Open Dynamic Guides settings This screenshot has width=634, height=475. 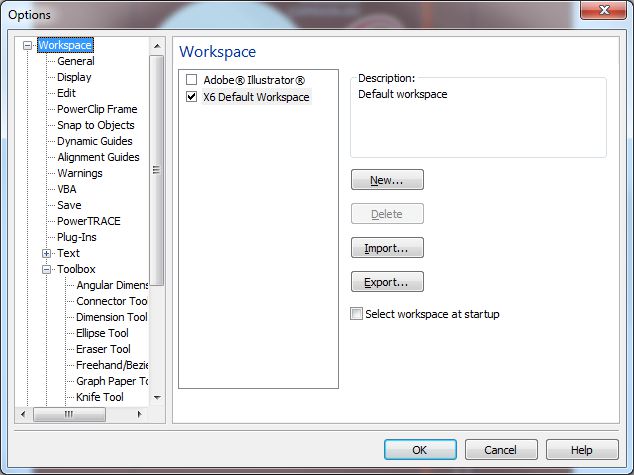pyautogui.click(x=95, y=141)
